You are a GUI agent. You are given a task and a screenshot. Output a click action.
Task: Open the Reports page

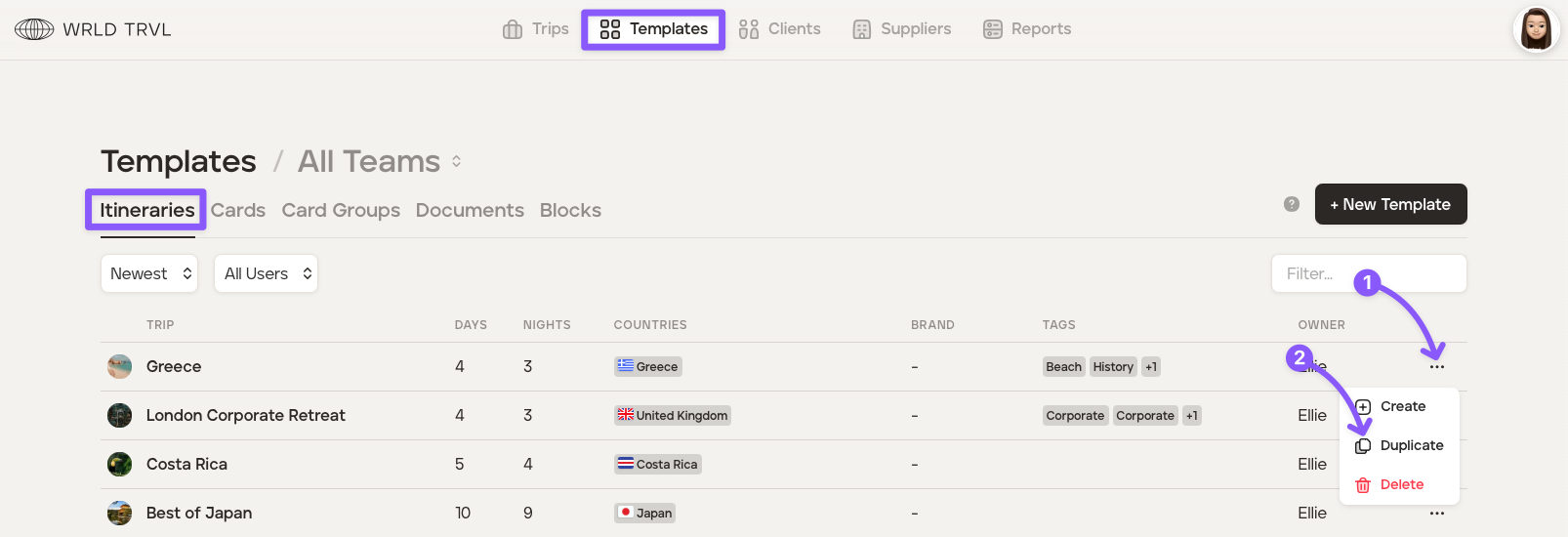coord(1027,29)
